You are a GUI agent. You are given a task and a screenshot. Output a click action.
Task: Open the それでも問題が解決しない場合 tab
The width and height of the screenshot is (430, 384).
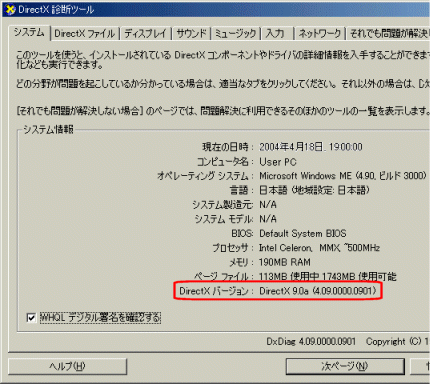pos(389,33)
